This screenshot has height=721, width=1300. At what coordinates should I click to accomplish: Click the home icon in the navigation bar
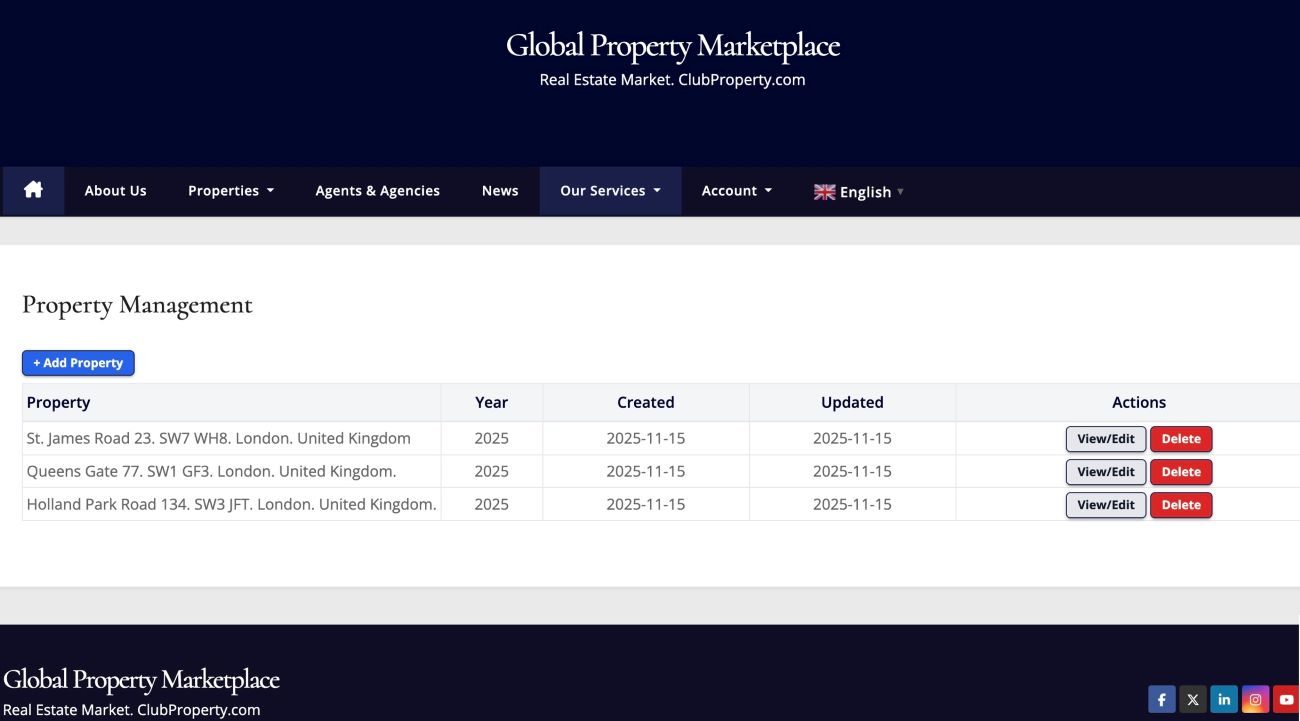(33, 190)
